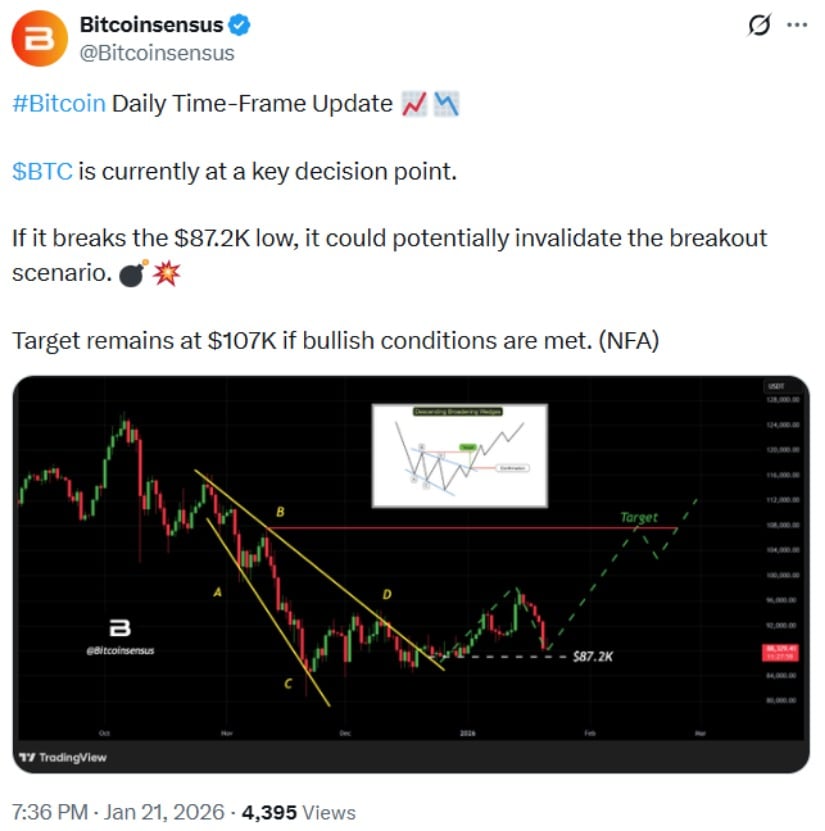Click the bomb emoji in the tweet
This screenshot has width=825, height=831.
[x=131, y=273]
